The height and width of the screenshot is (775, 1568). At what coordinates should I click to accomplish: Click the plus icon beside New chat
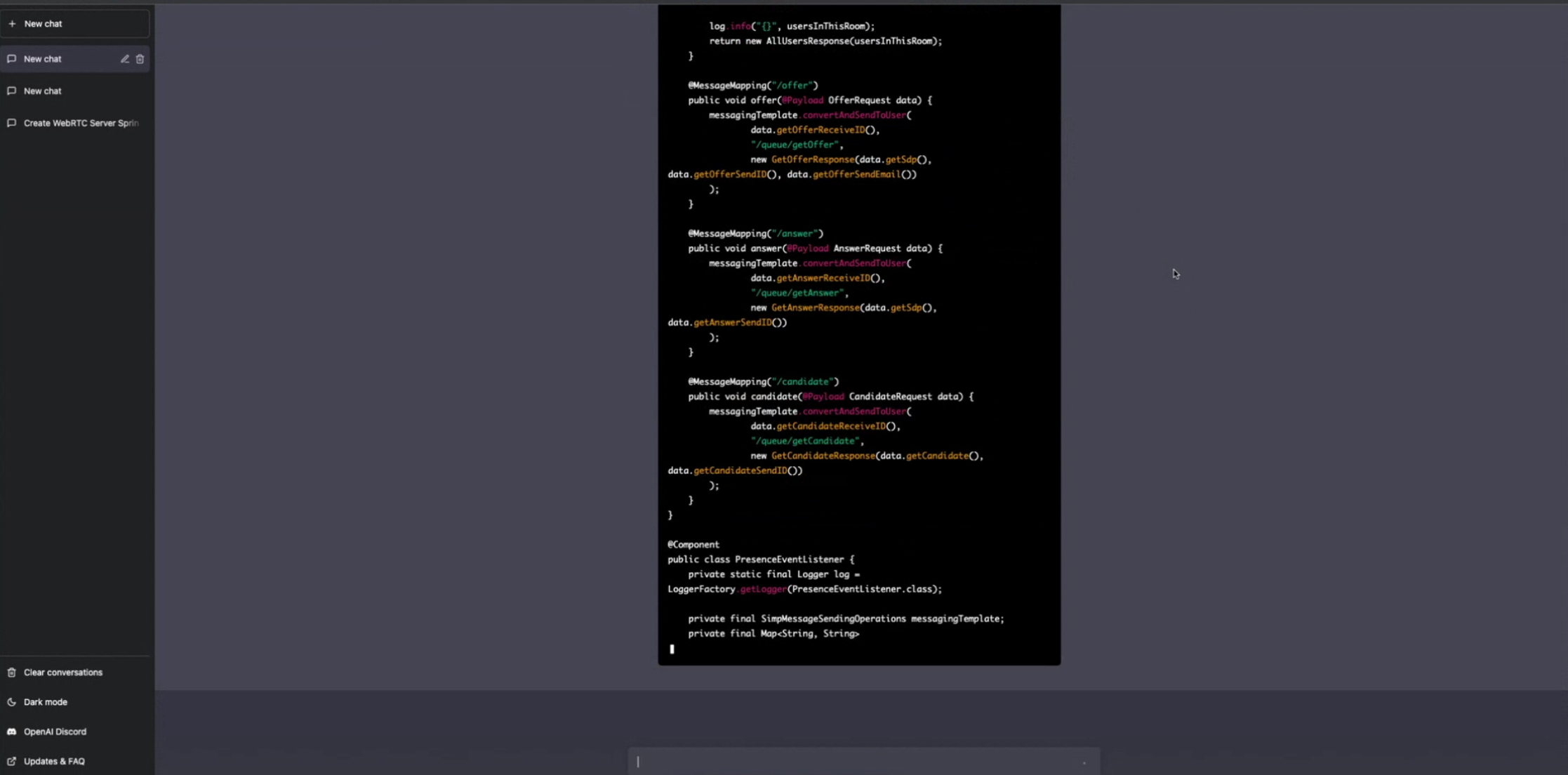(12, 24)
